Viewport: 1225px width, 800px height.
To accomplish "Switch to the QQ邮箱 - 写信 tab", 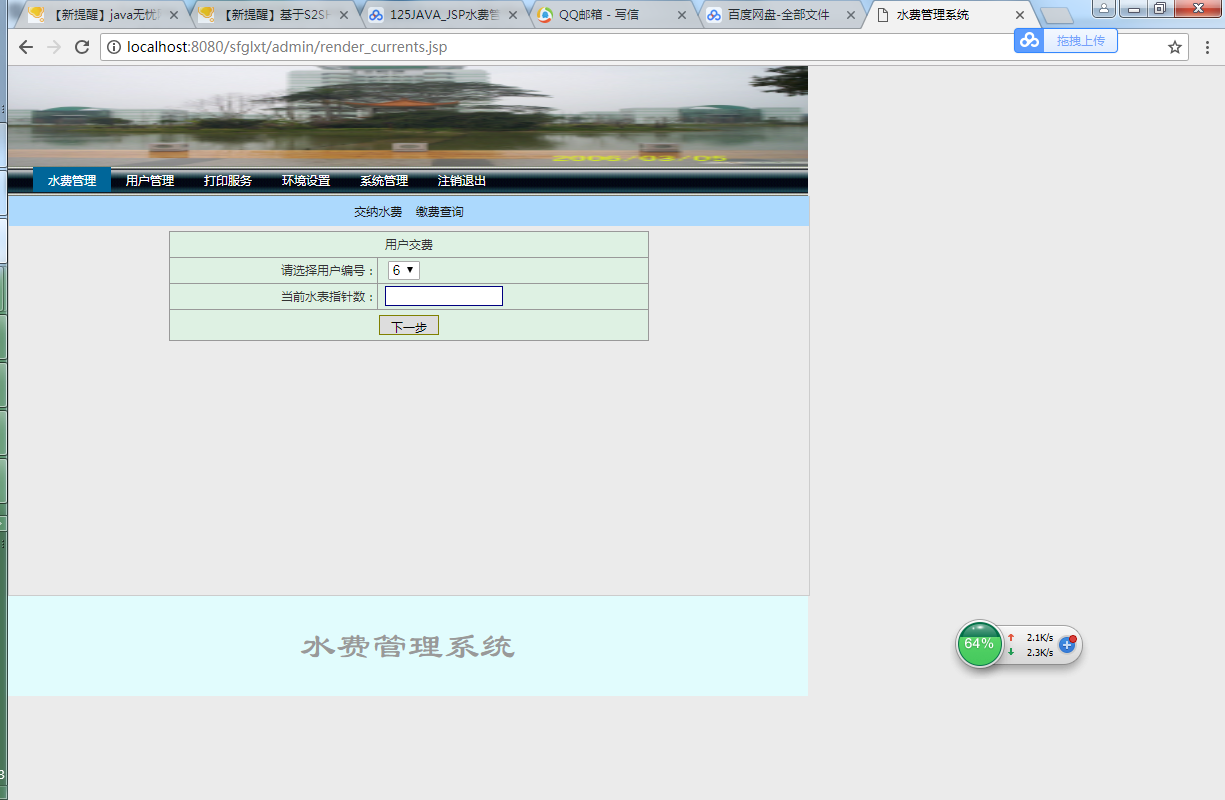I will [x=610, y=15].
